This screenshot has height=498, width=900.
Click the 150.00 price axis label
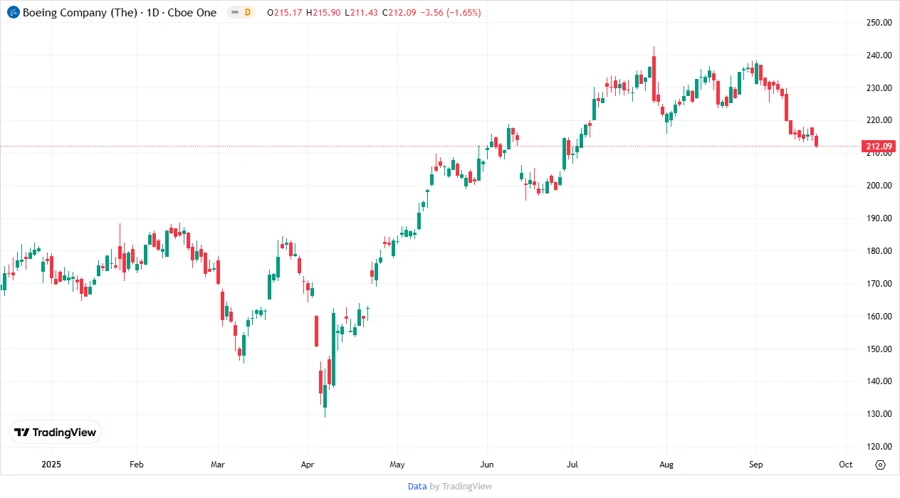(x=879, y=349)
